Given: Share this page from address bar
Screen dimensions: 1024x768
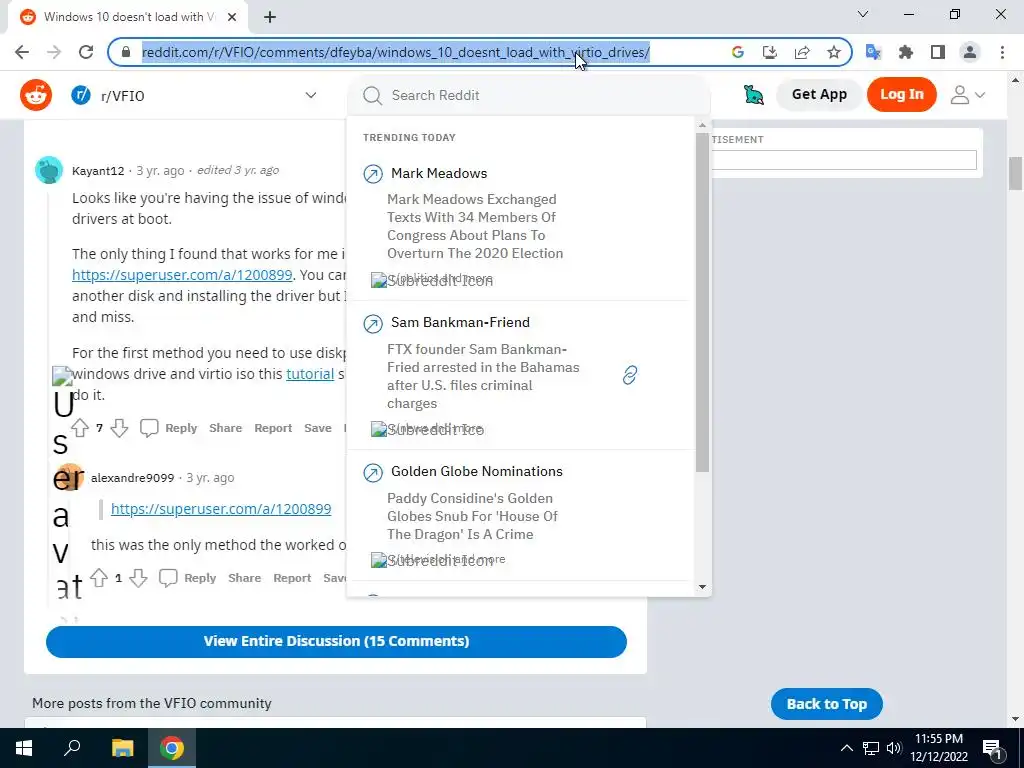Looking at the screenshot, I should tap(802, 52).
